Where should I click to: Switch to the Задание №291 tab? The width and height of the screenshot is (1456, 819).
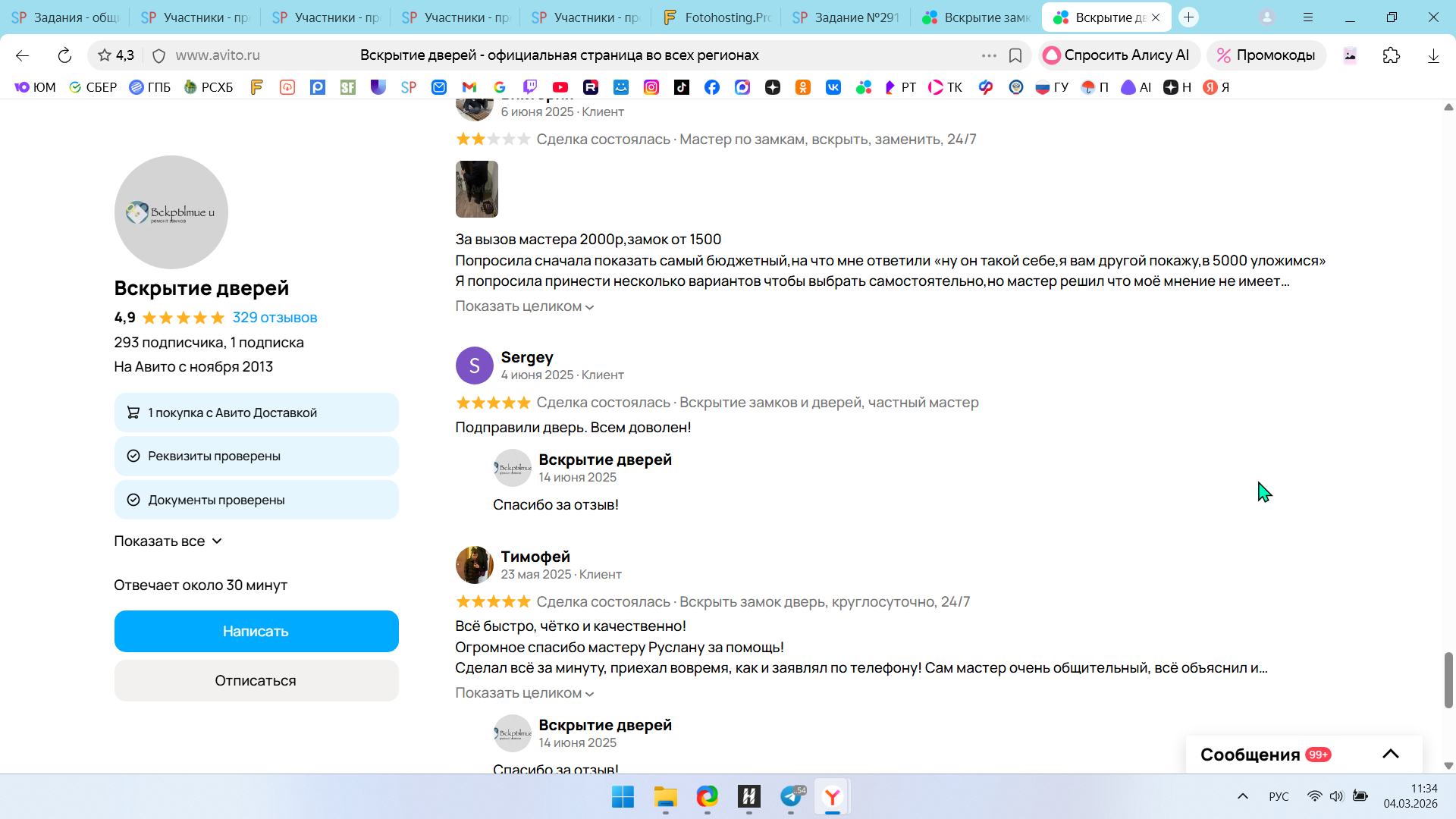846,17
